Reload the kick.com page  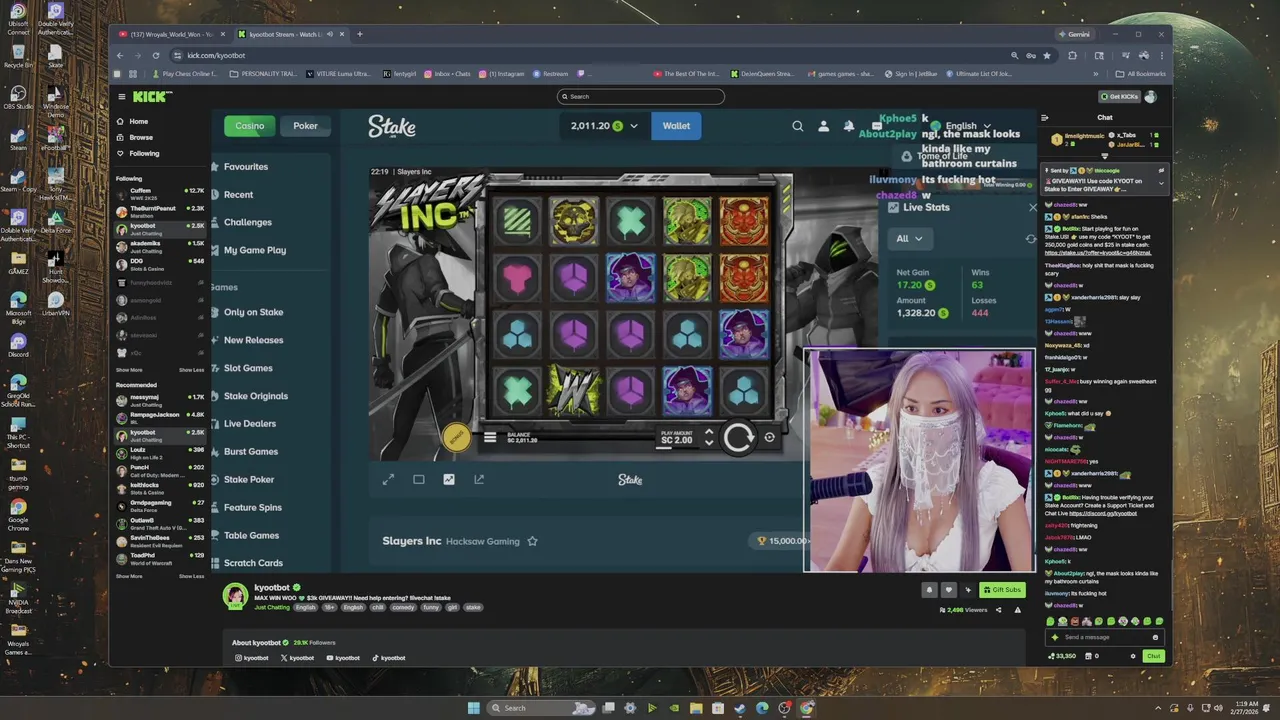click(x=156, y=55)
